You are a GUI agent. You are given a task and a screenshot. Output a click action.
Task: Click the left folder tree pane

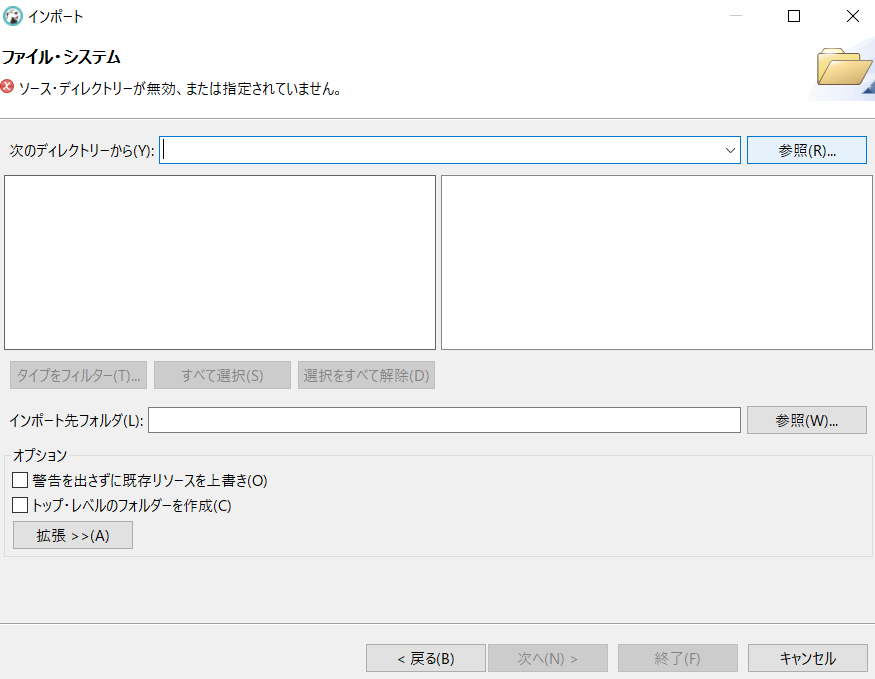pos(220,262)
